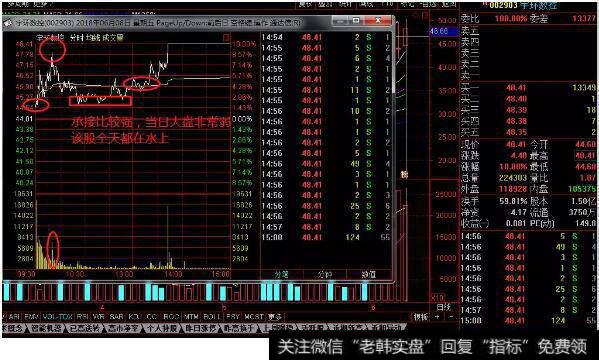Viewport: 599px width, 360px height.
Task: Select the KDJ indicator tab
Action: coord(134,317)
